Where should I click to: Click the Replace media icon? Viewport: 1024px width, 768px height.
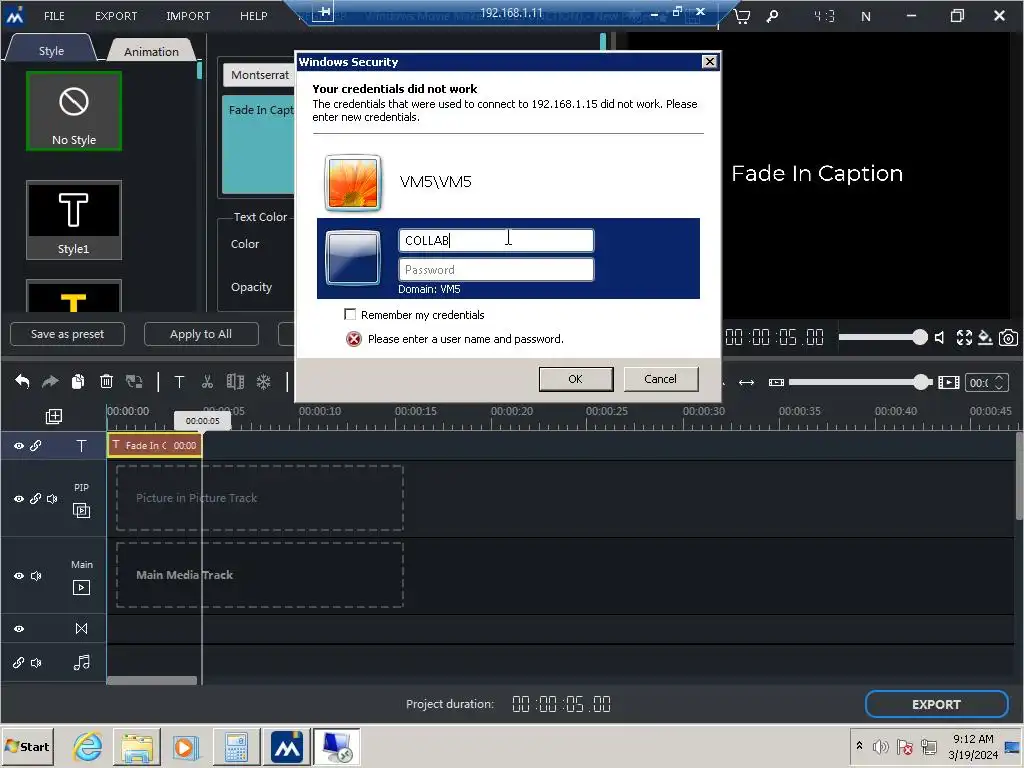(135, 381)
